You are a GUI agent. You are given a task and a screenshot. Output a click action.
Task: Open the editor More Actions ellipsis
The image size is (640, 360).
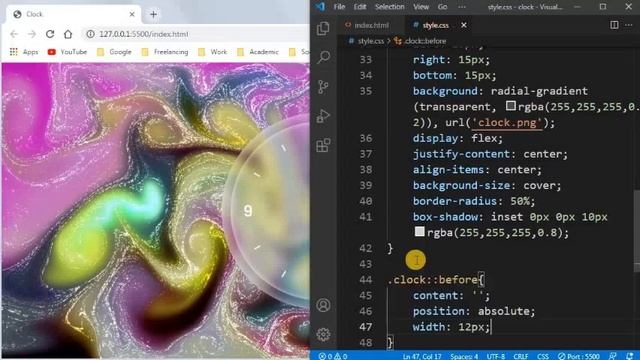point(629,25)
